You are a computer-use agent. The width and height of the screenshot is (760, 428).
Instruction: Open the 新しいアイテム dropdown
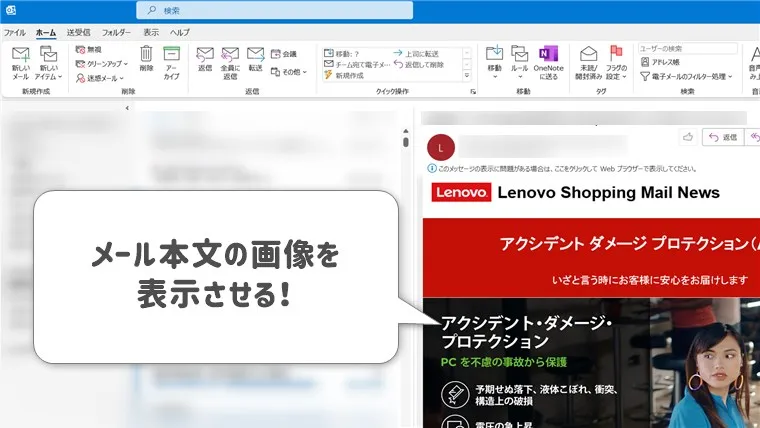click(48, 63)
